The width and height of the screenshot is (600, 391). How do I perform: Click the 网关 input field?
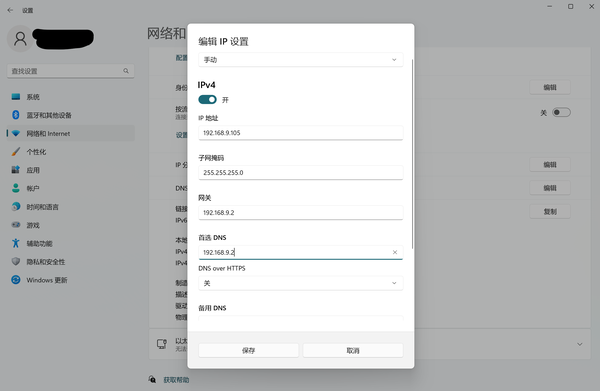pos(301,212)
